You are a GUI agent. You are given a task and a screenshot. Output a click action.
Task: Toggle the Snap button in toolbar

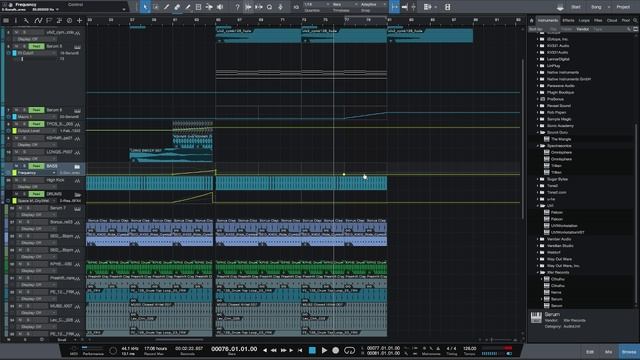pos(395,7)
